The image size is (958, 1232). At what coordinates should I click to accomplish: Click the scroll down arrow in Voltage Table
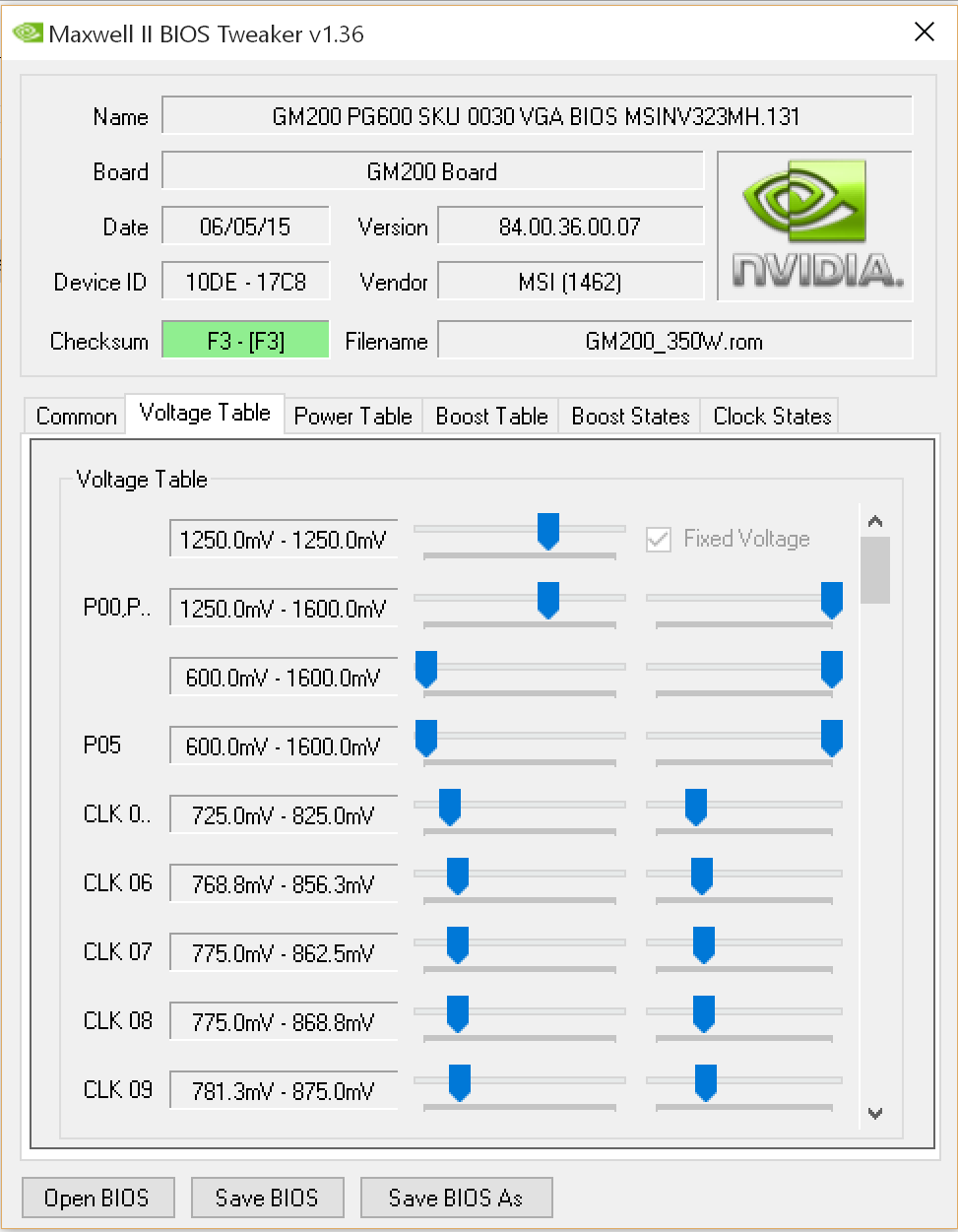point(875,1114)
